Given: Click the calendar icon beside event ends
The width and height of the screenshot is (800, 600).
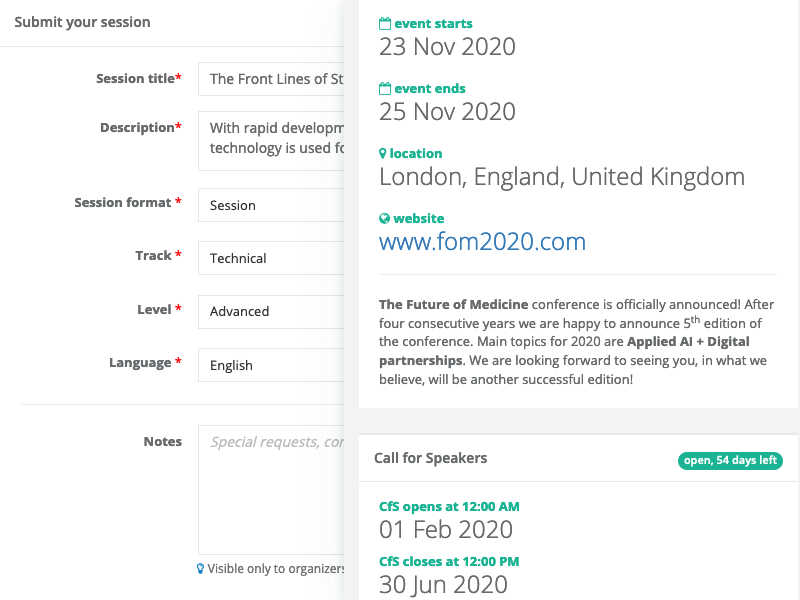Looking at the screenshot, I should pyautogui.click(x=385, y=89).
